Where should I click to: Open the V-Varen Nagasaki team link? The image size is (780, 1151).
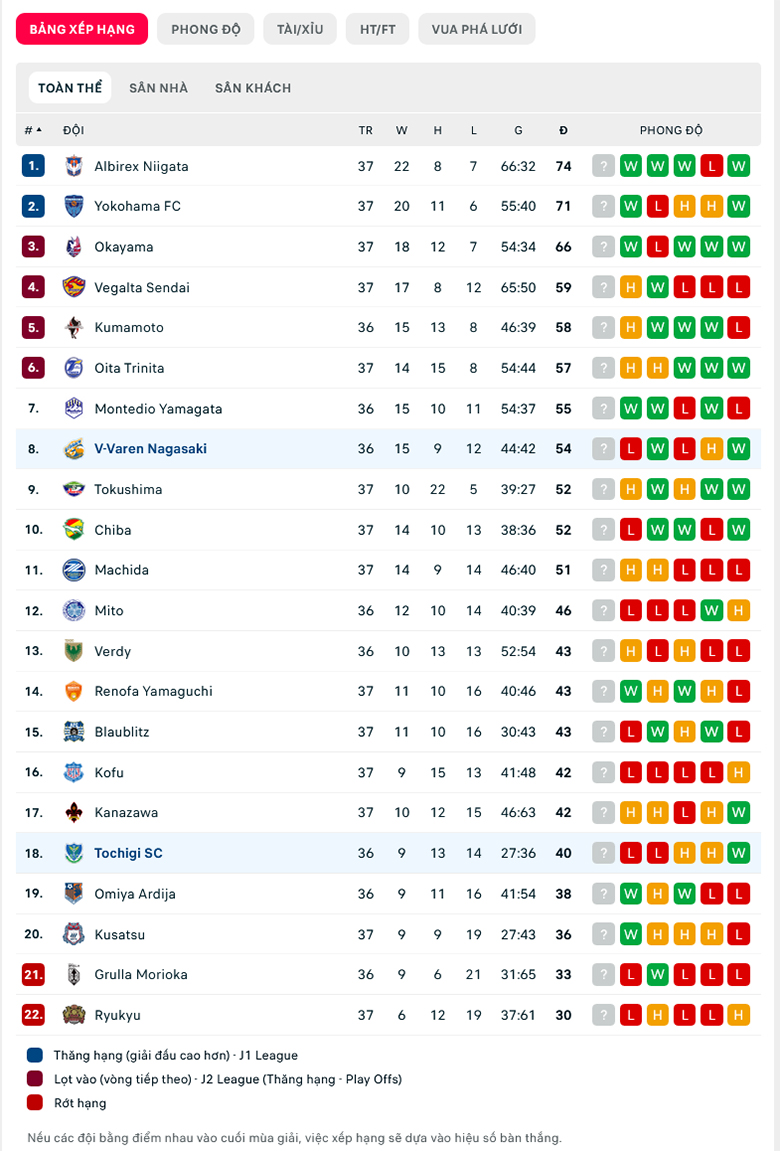pyautogui.click(x=150, y=449)
